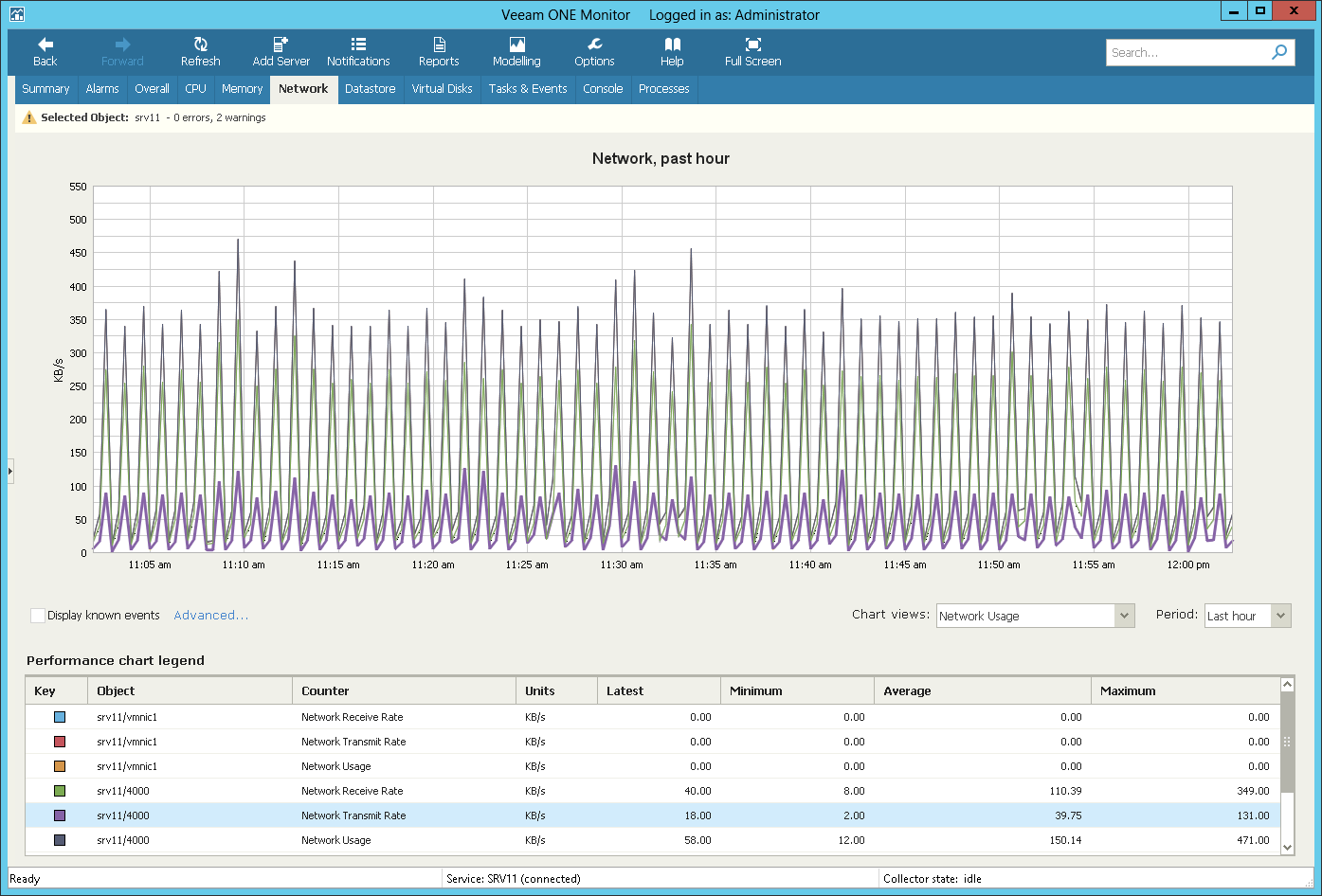
Task: Sort legend by Maximum column header
Action: click(1185, 691)
